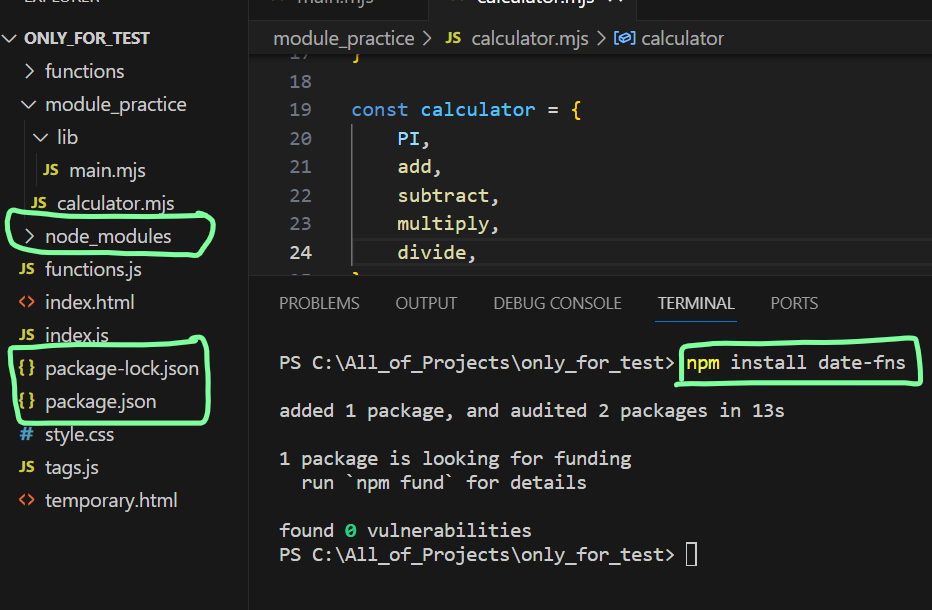Click the 'npm install date-fns' command text
Viewport: 932px width, 610px height.
pos(795,363)
